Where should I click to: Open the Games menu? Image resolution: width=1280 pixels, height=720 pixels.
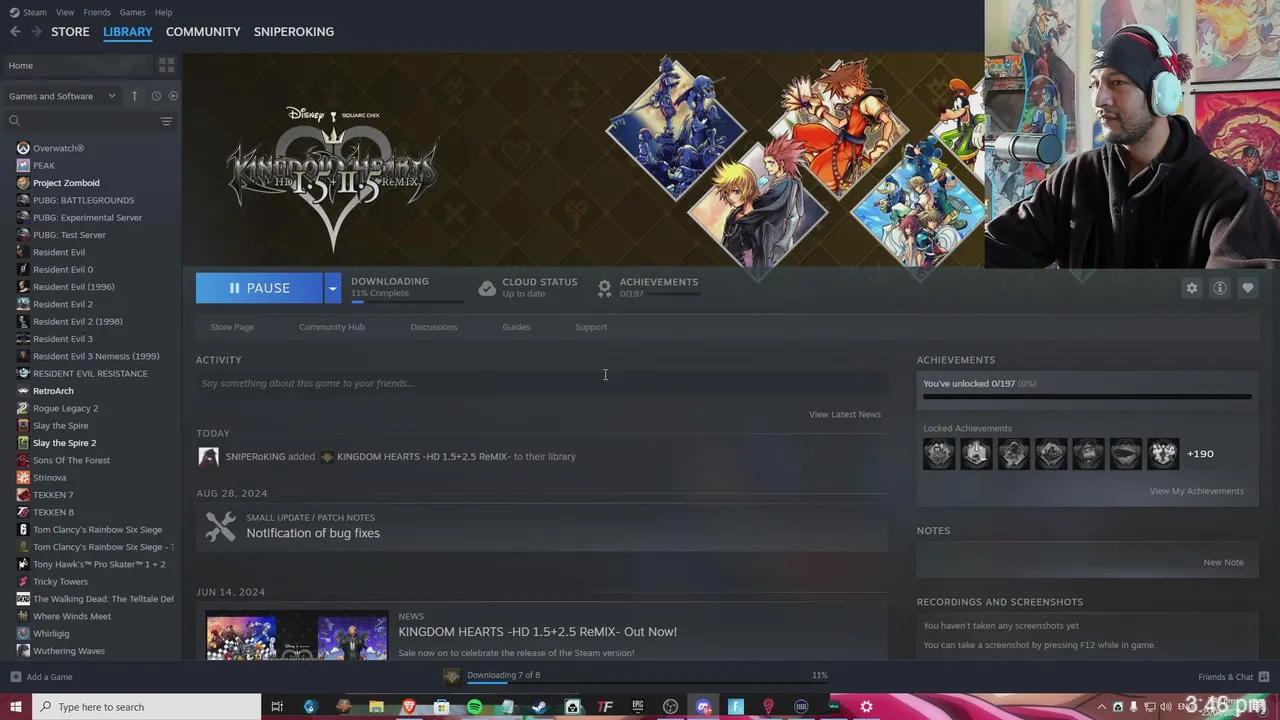click(132, 12)
